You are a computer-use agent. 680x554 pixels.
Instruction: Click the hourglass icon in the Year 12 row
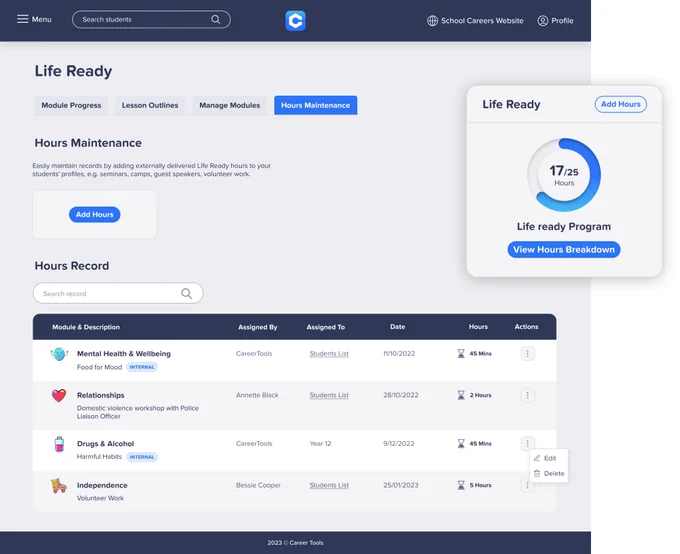click(x=461, y=443)
